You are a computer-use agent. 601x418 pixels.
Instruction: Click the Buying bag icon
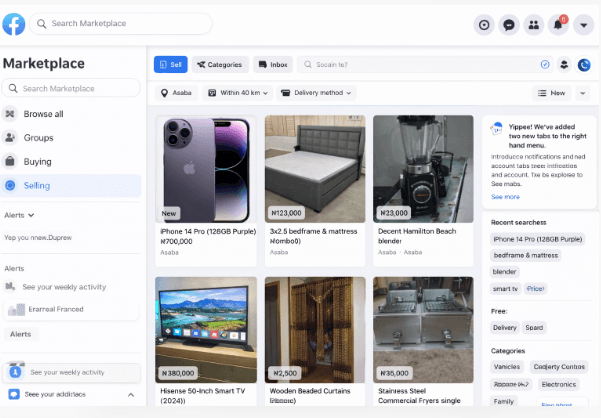tap(10, 162)
